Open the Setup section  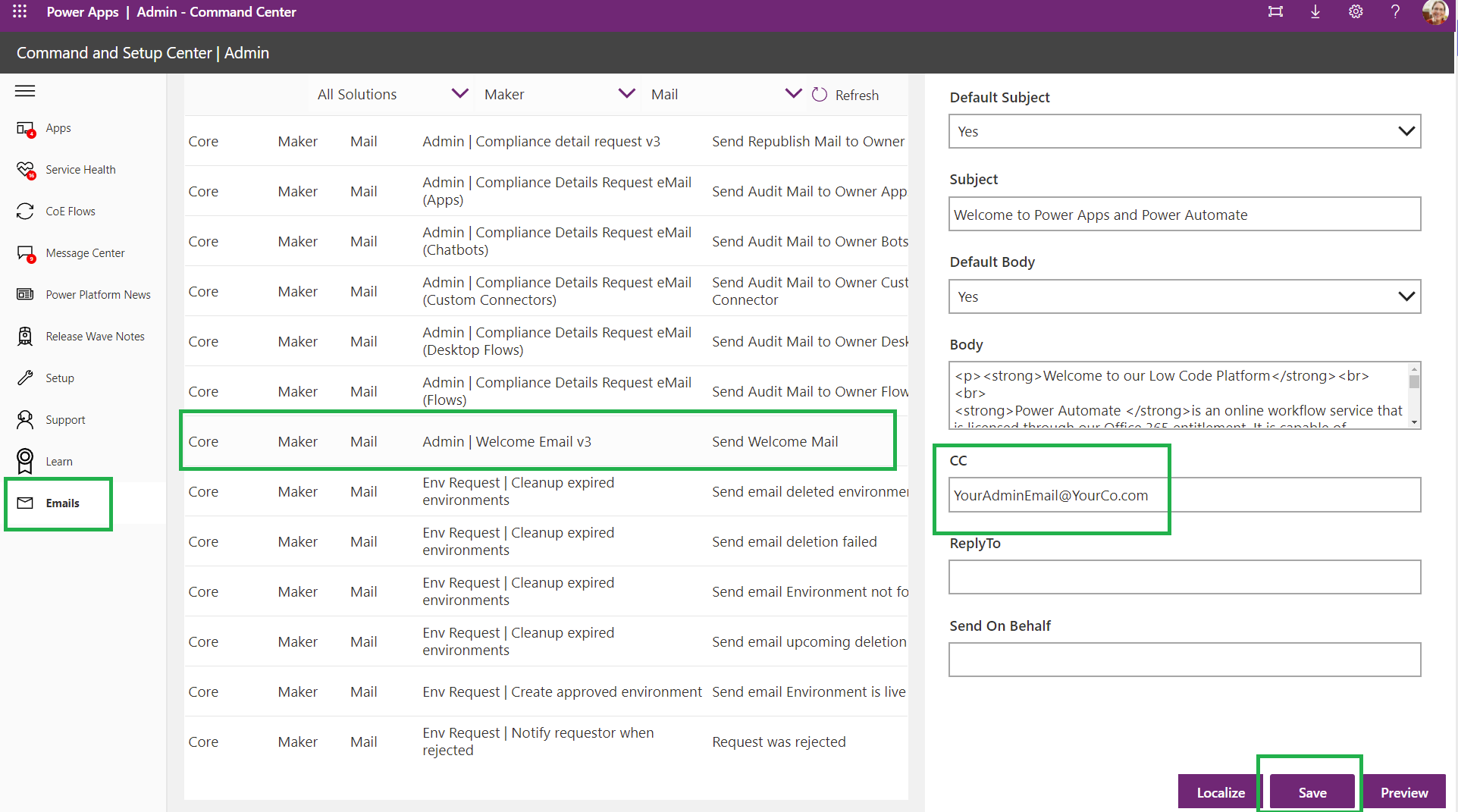click(59, 378)
